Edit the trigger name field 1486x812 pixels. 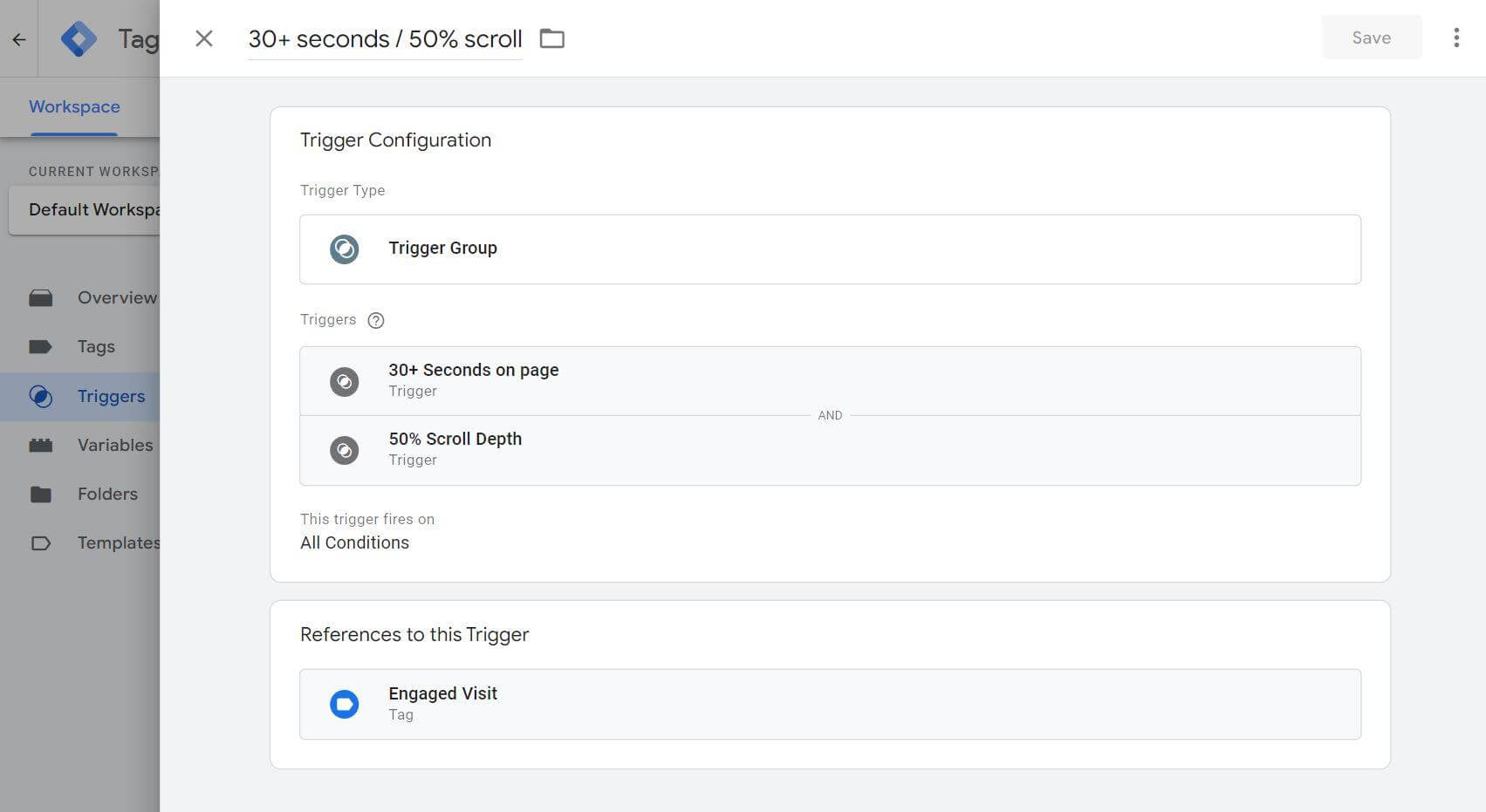point(385,39)
